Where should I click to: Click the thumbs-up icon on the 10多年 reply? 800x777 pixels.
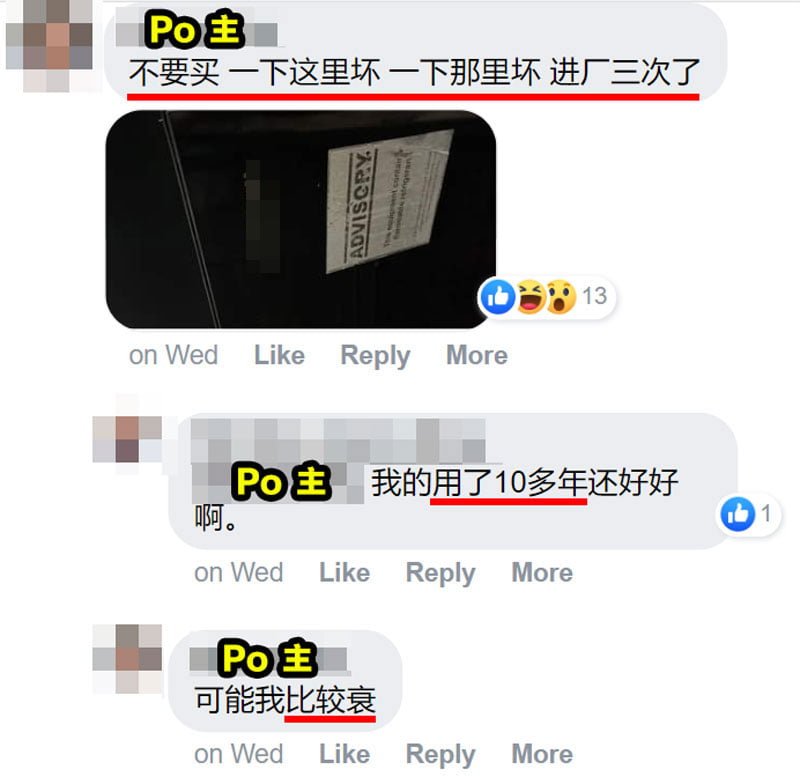[737, 514]
